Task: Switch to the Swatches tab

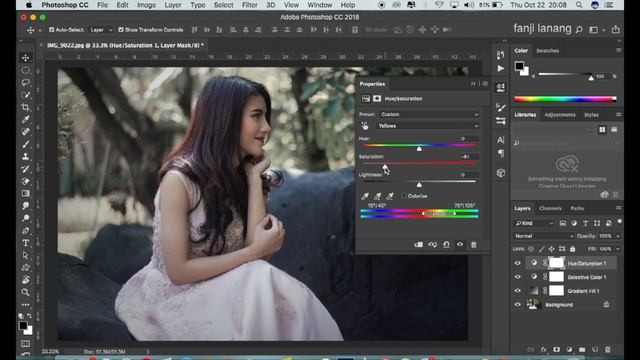Action: click(547, 51)
